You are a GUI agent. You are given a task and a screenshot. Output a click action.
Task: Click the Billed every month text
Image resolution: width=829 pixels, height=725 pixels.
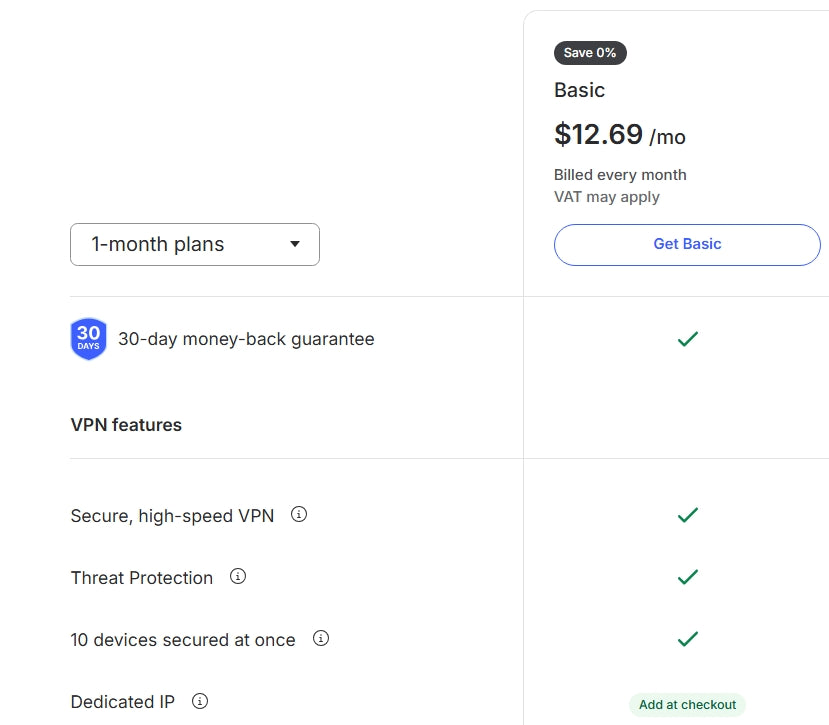coord(620,174)
